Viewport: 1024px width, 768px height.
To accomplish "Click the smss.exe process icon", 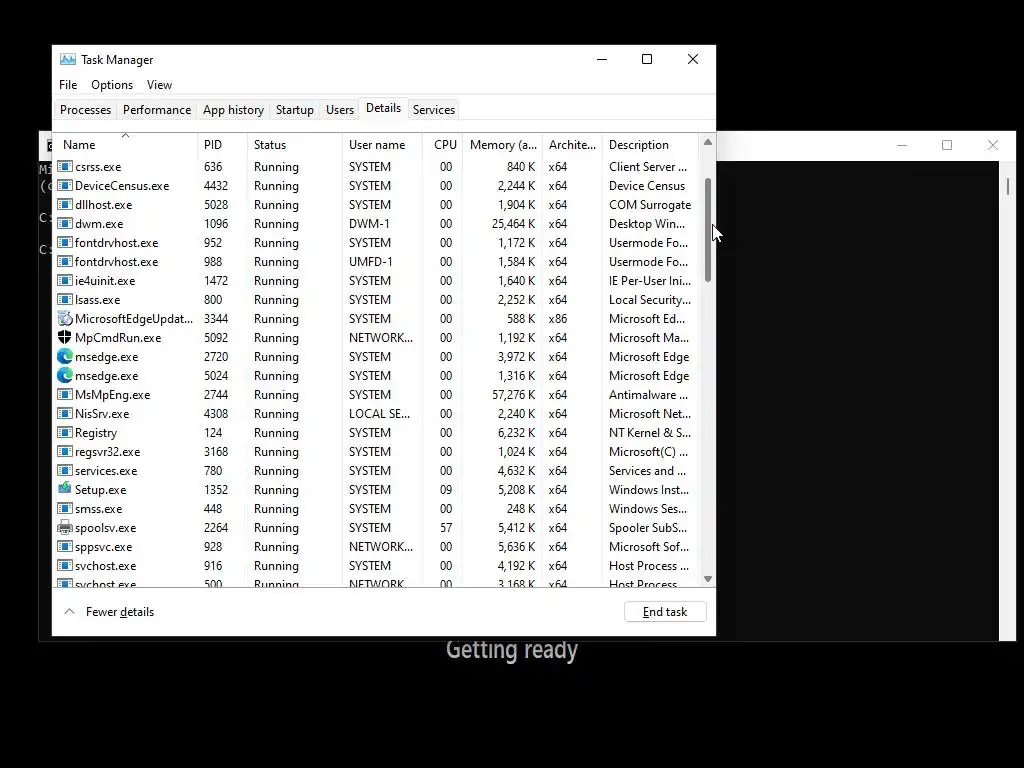I will (65, 508).
